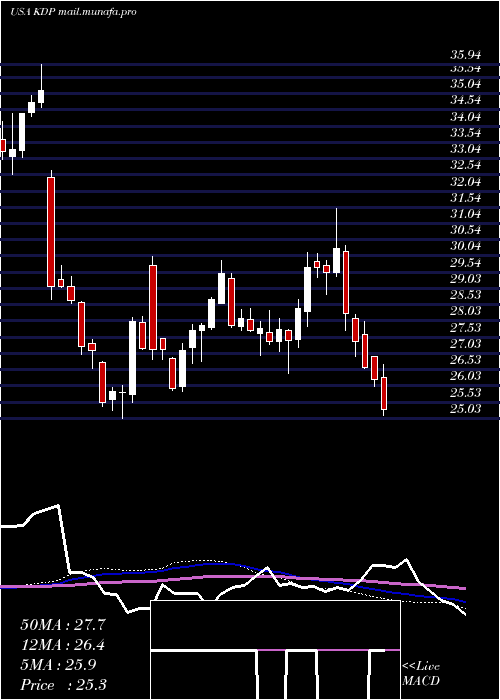This screenshot has width=500, height=700.
Task: Click the USA KDP mail.munafa.pro title text
Action: tap(73, 12)
